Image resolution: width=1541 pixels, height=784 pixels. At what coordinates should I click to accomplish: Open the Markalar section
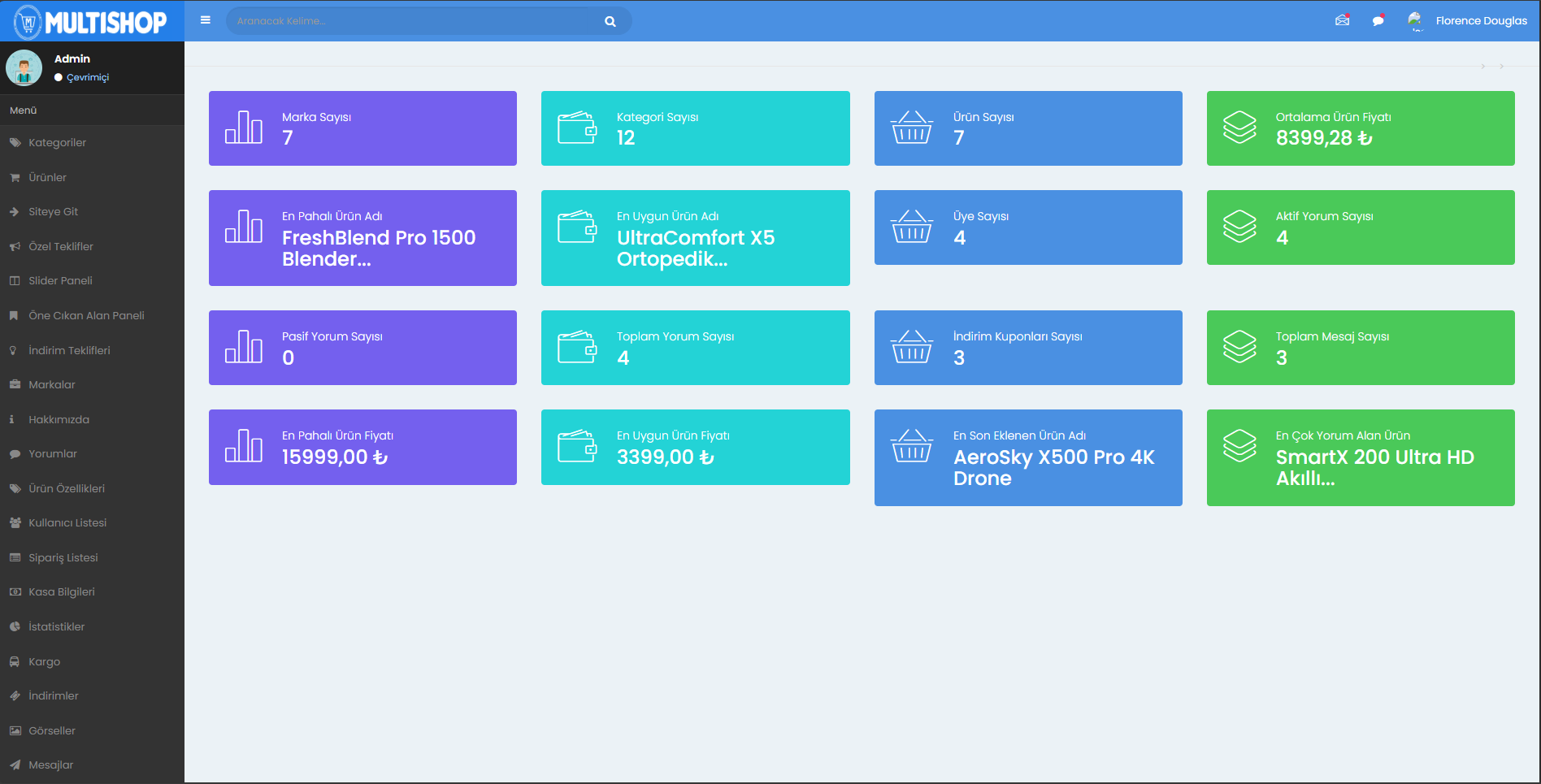(51, 384)
